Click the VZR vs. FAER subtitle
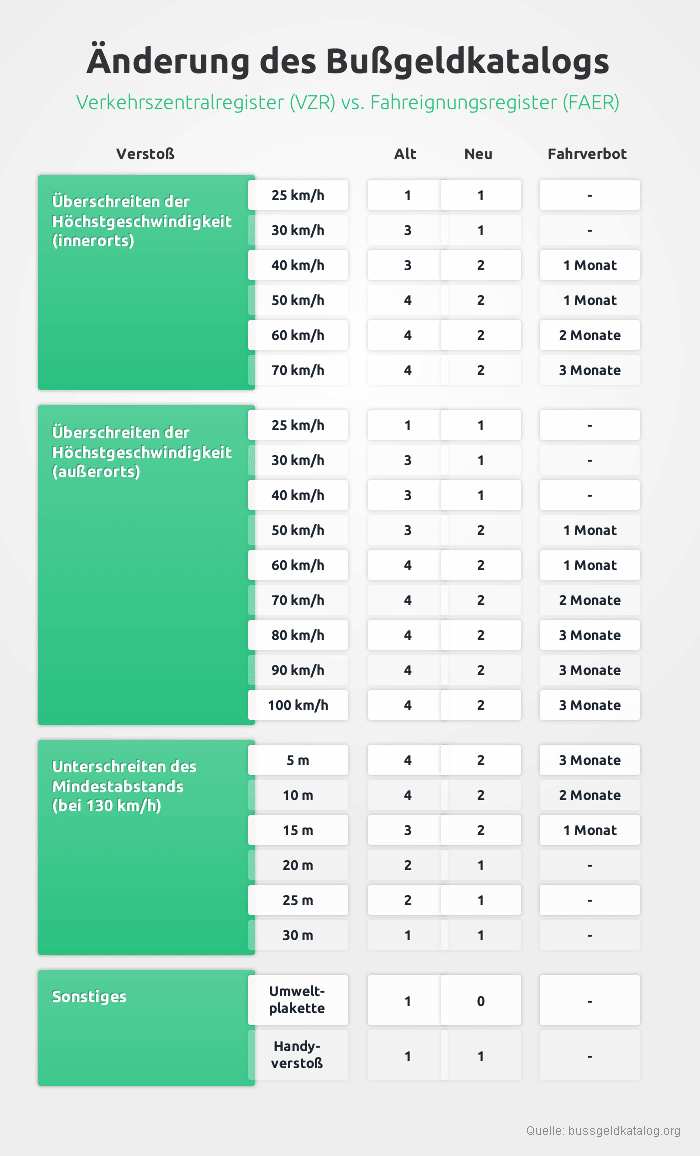Screen dimensions: 700x1156 348,103
